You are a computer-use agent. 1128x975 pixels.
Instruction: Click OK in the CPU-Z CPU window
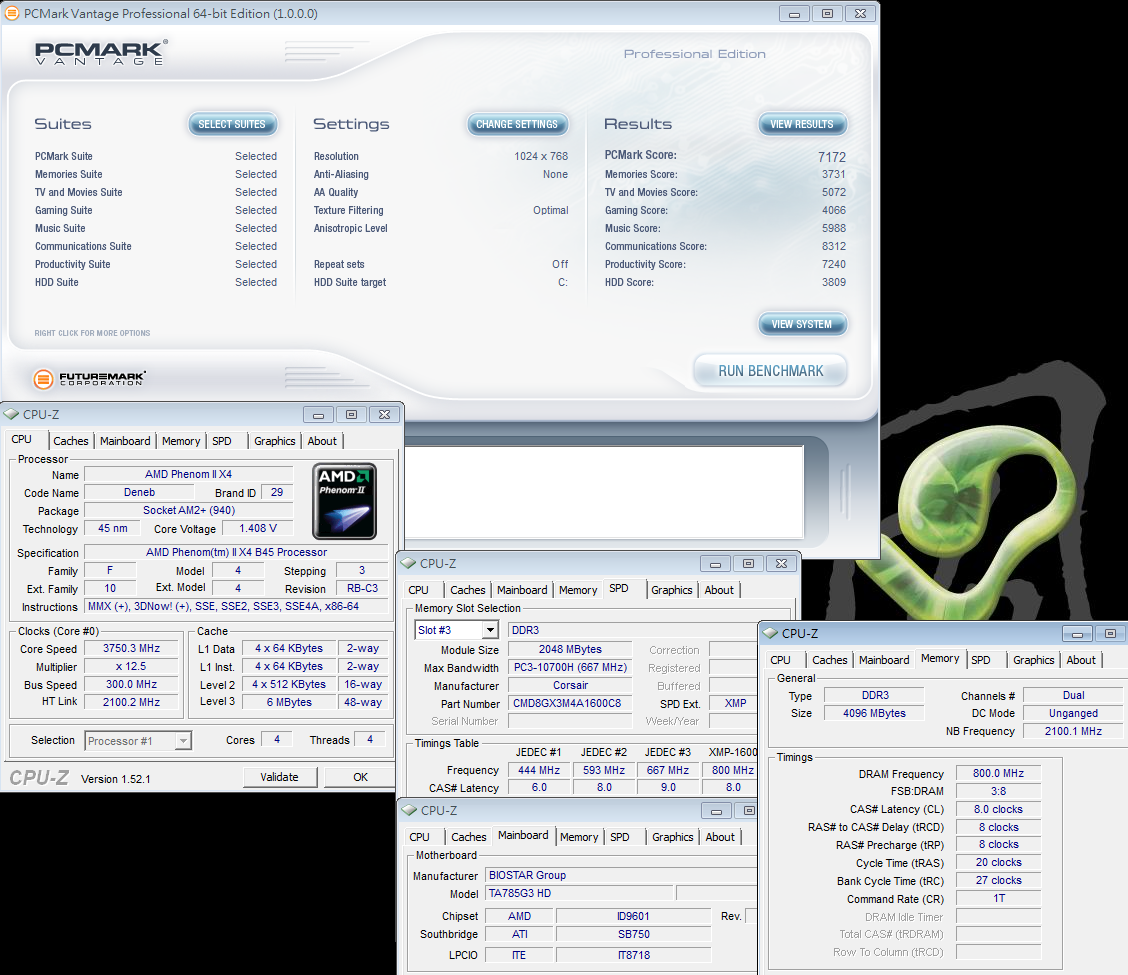tap(360, 777)
